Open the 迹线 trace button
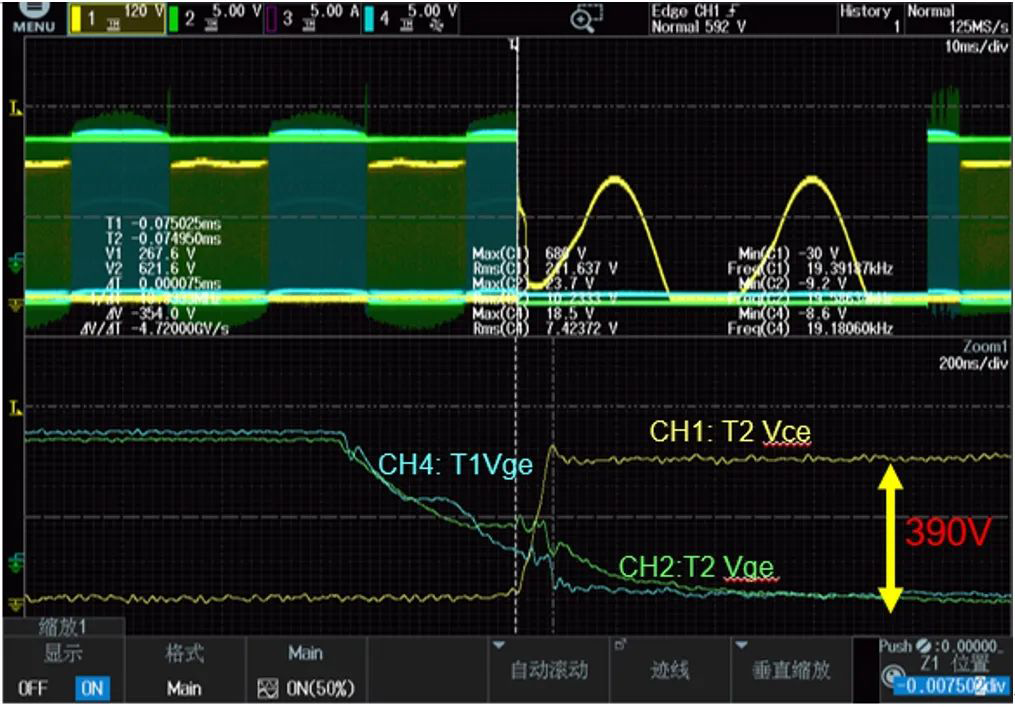 pyautogui.click(x=670, y=671)
